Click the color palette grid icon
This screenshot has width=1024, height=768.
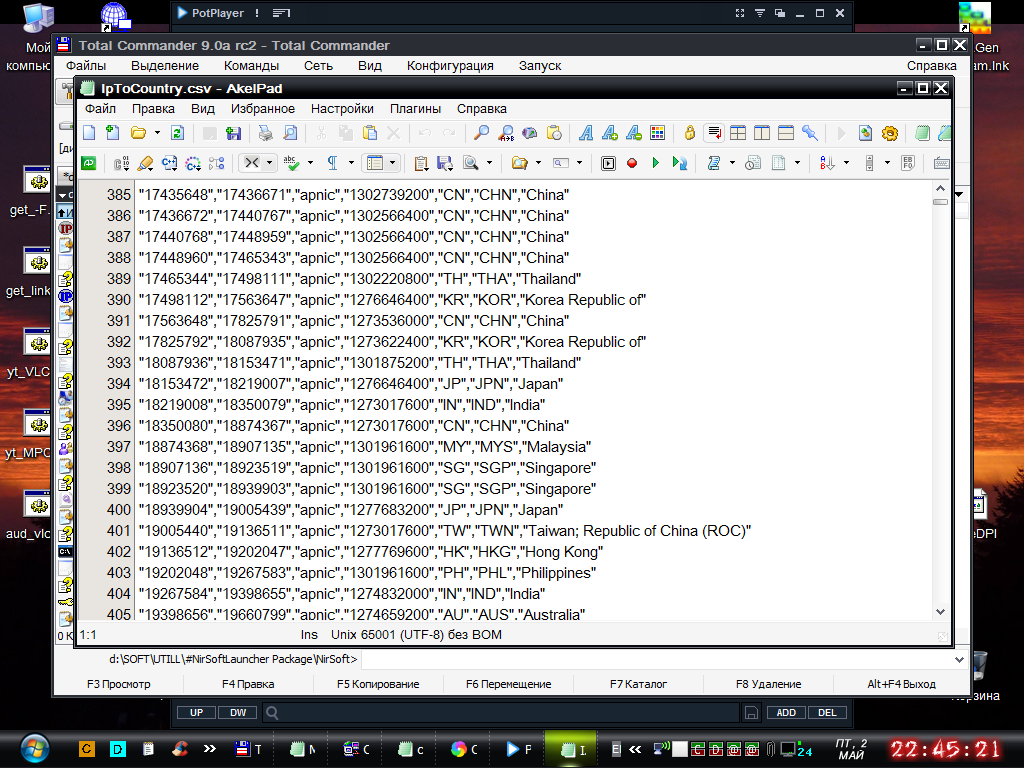pos(658,133)
